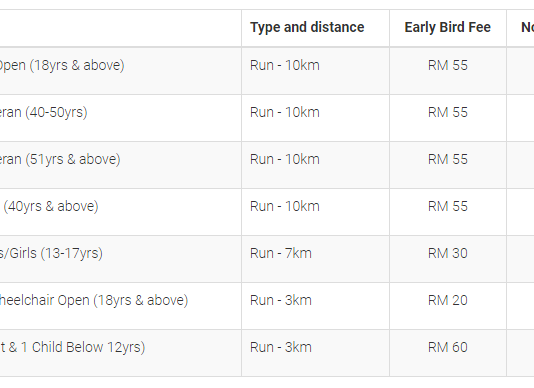Click the 'Early Bird Fee' column header

(447, 27)
